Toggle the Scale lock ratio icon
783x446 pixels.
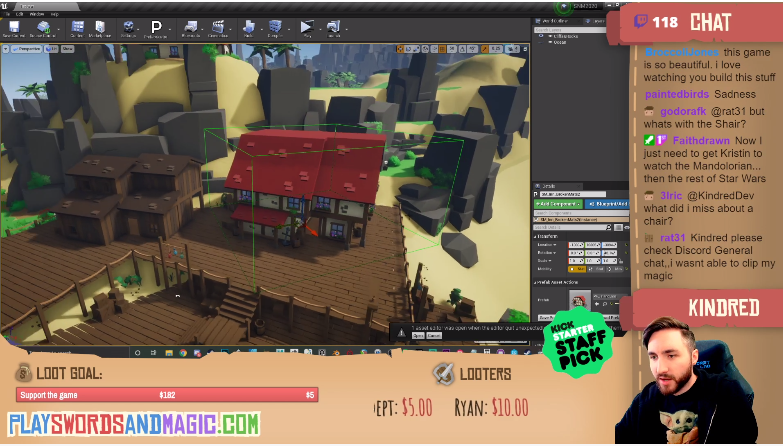(x=621, y=261)
